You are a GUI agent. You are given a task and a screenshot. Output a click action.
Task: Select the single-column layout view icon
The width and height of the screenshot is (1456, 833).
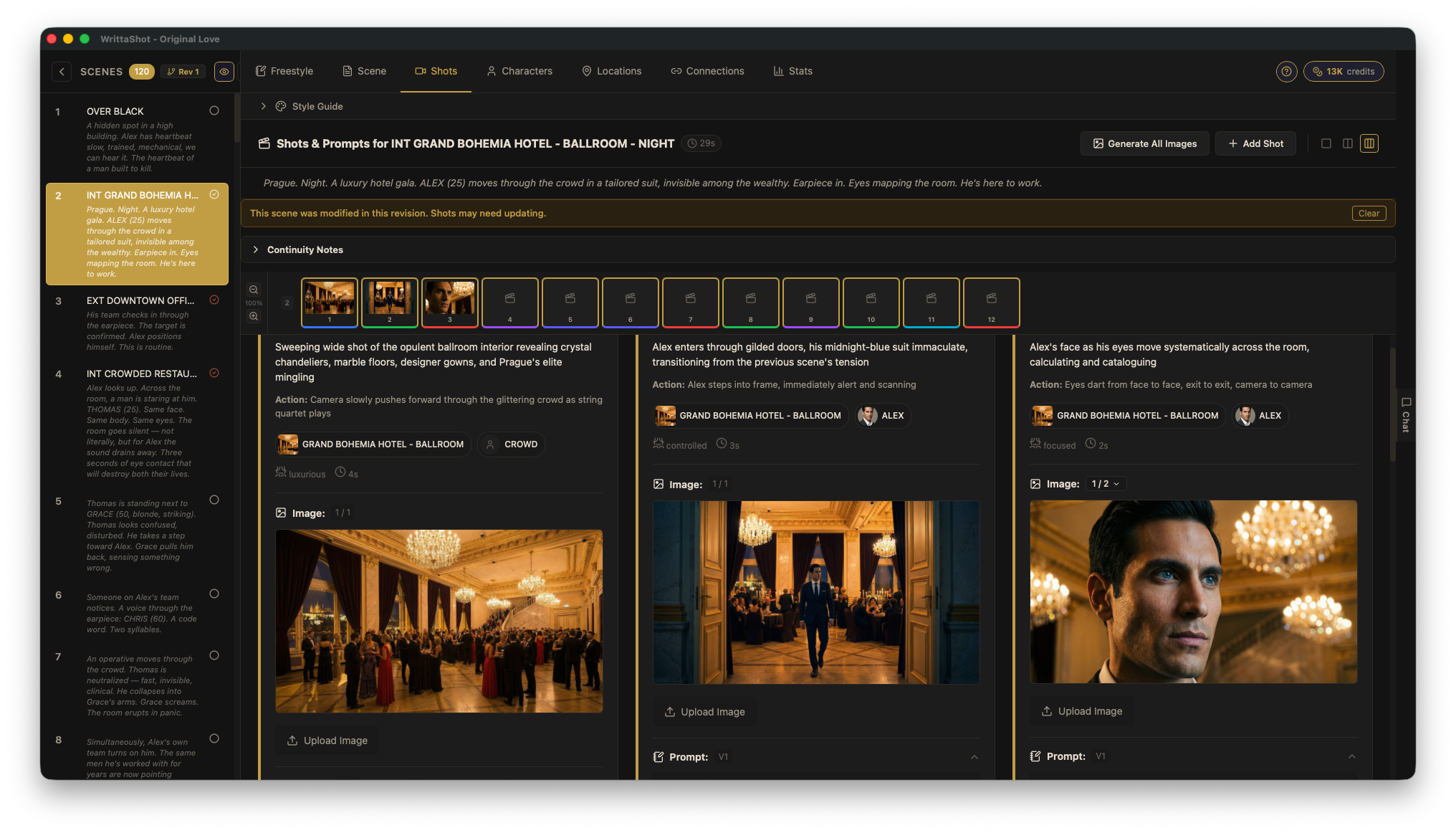tap(1326, 143)
